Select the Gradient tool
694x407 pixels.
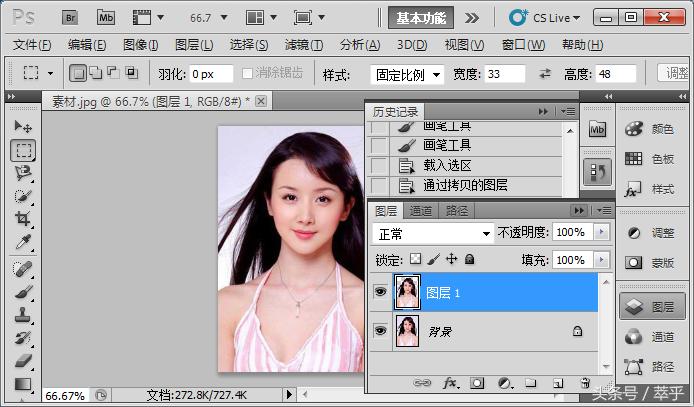(23, 384)
